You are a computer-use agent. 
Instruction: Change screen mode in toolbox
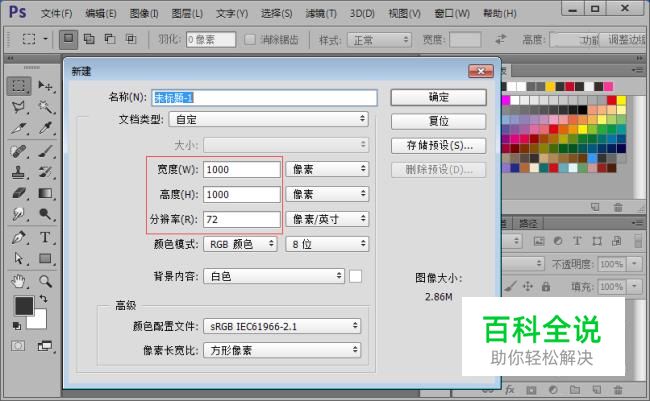point(45,346)
